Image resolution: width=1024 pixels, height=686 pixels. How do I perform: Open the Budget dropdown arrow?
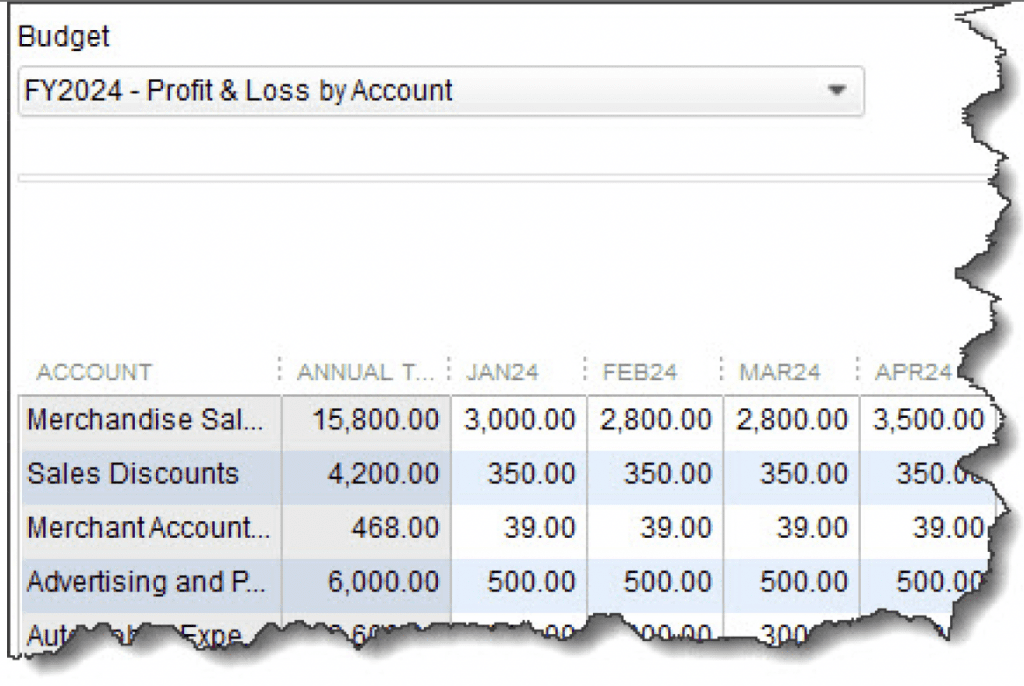836,91
